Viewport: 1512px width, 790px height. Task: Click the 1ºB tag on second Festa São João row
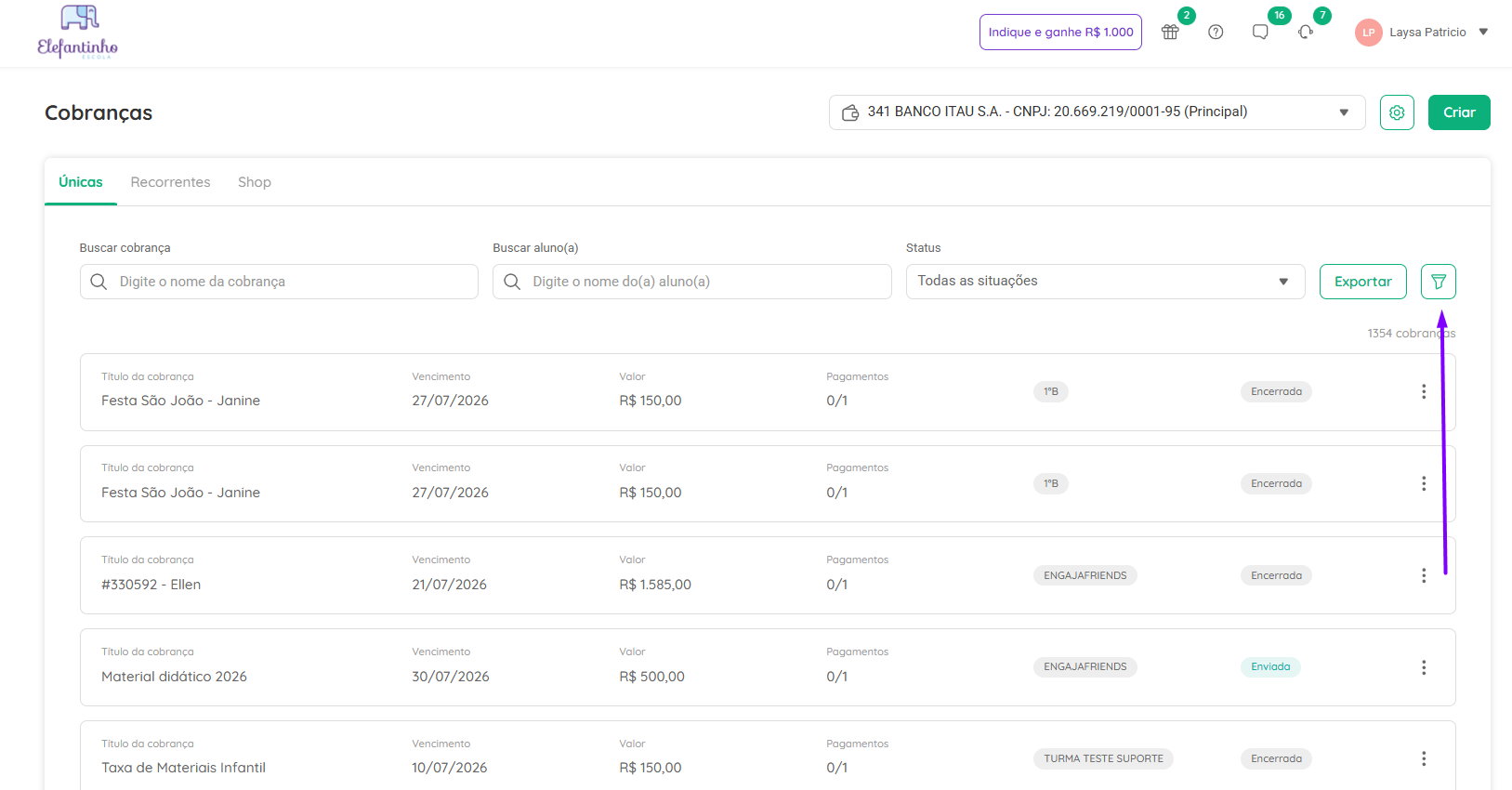tap(1051, 483)
